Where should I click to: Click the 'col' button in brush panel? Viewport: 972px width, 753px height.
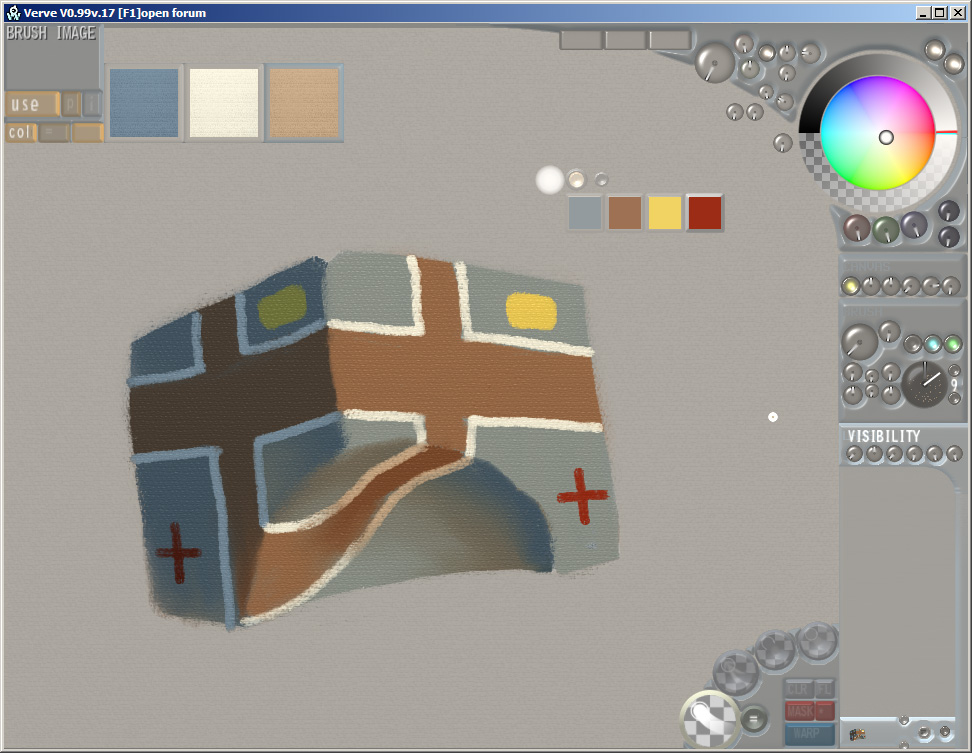(21, 132)
